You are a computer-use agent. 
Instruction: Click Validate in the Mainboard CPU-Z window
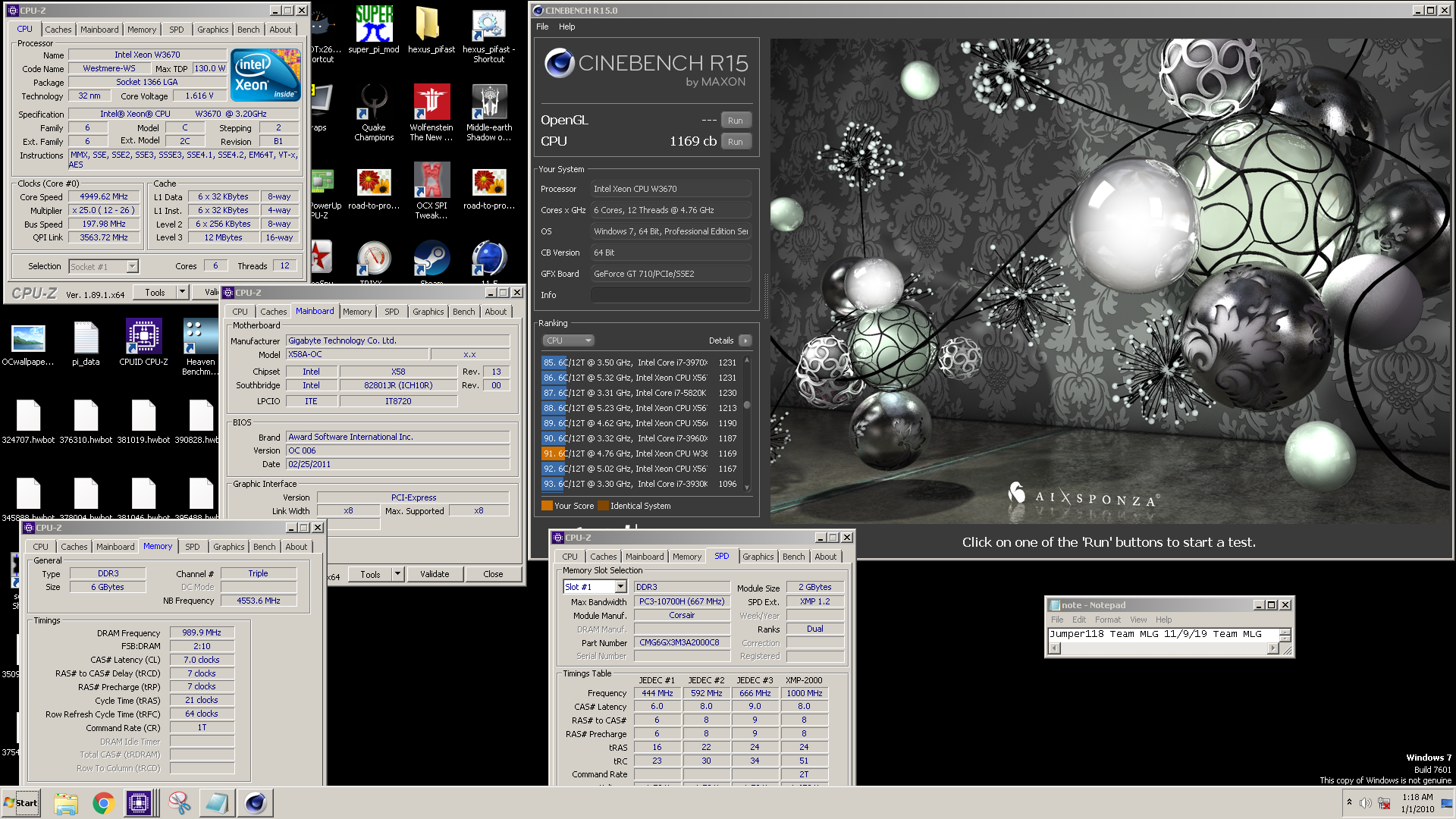[435, 574]
